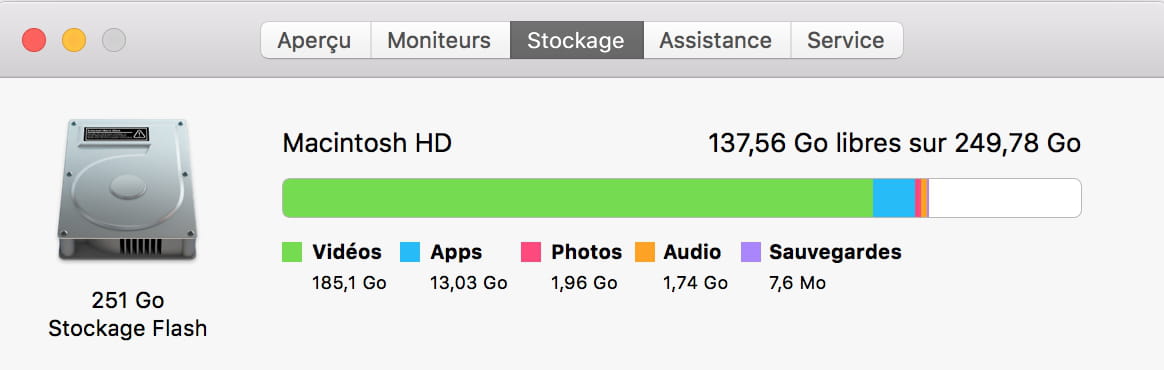Click the Macintosh HD drive icon

127,189
